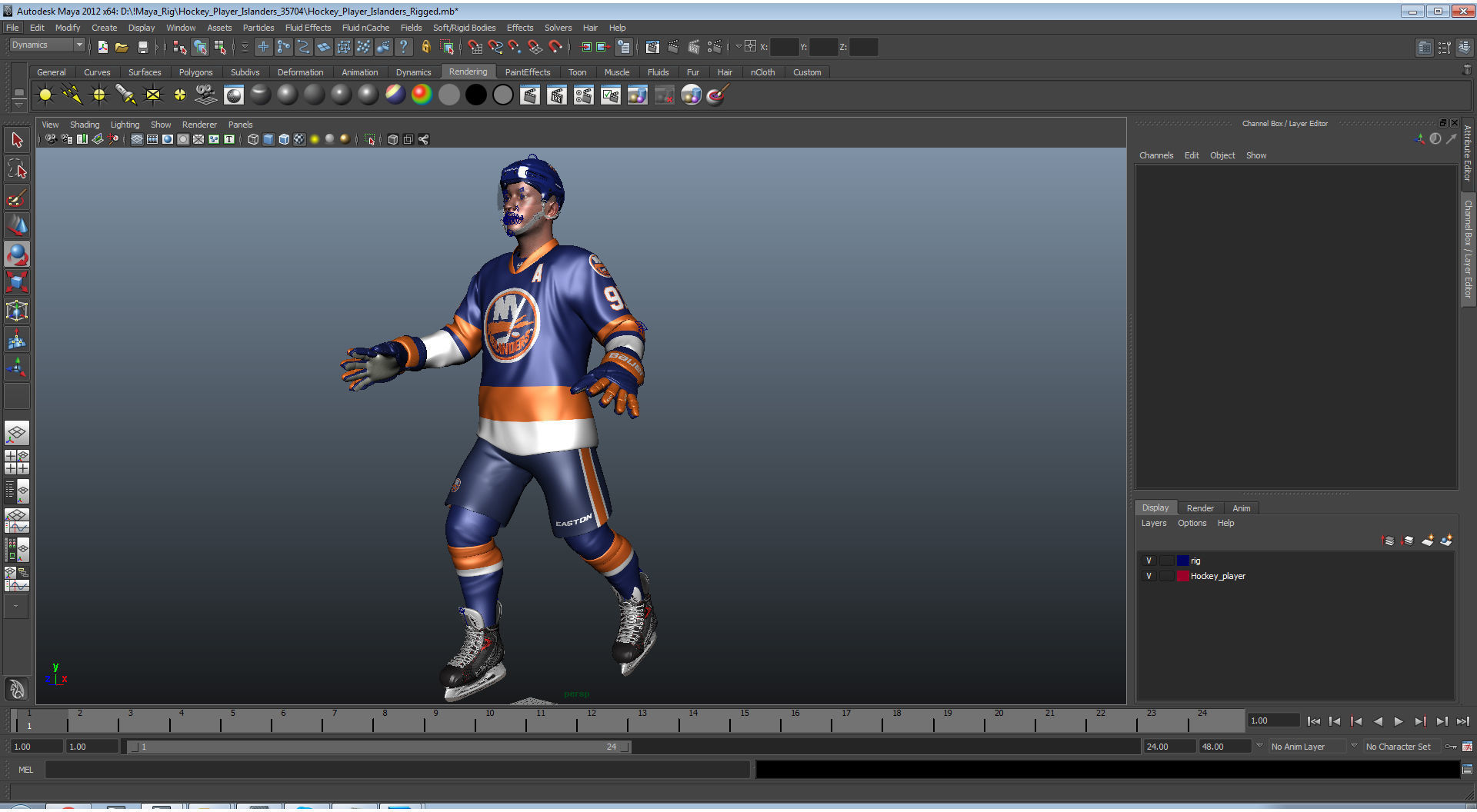Click the blue color swatch of the rig layer
Screen dimensions: 1477x812
pos(1183,561)
